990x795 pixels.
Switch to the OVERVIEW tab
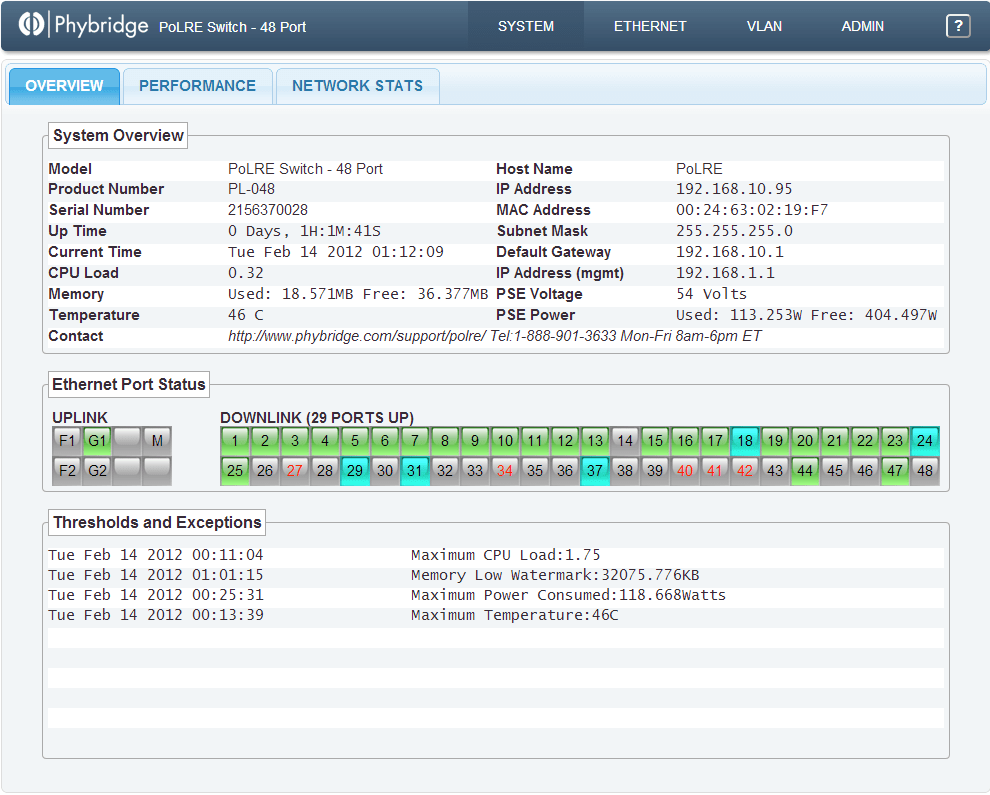coord(64,87)
